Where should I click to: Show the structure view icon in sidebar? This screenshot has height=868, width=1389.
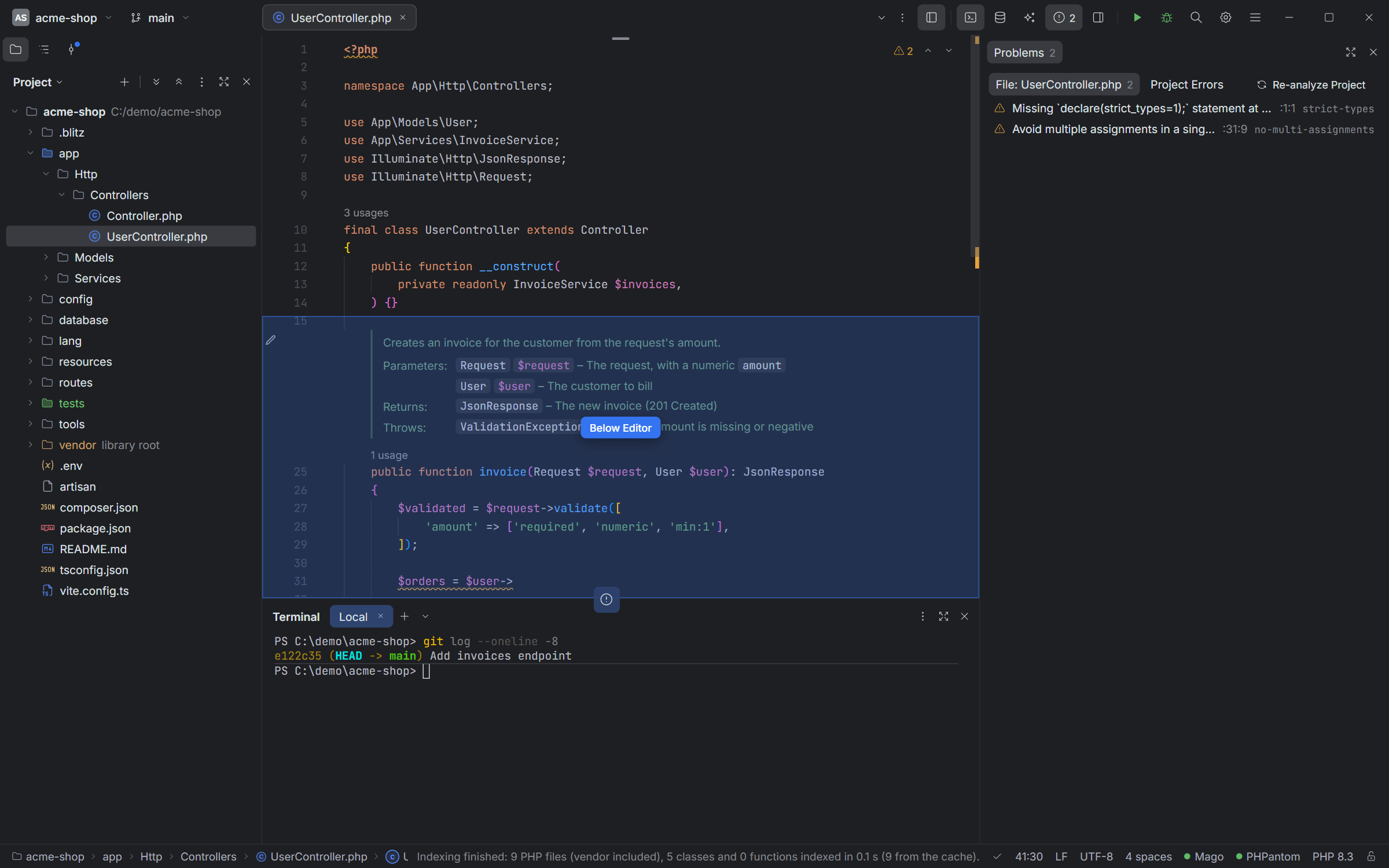[44, 49]
